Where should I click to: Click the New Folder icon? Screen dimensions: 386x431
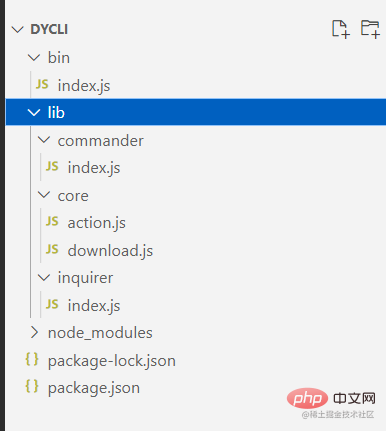(370, 29)
